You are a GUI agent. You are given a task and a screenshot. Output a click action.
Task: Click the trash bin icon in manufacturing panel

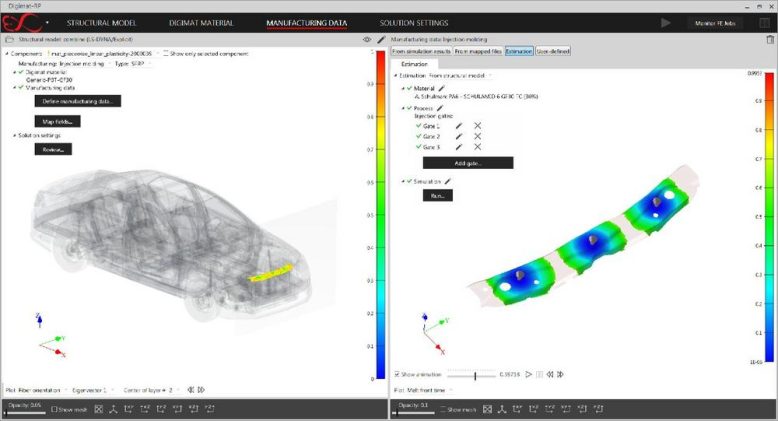(x=768, y=38)
